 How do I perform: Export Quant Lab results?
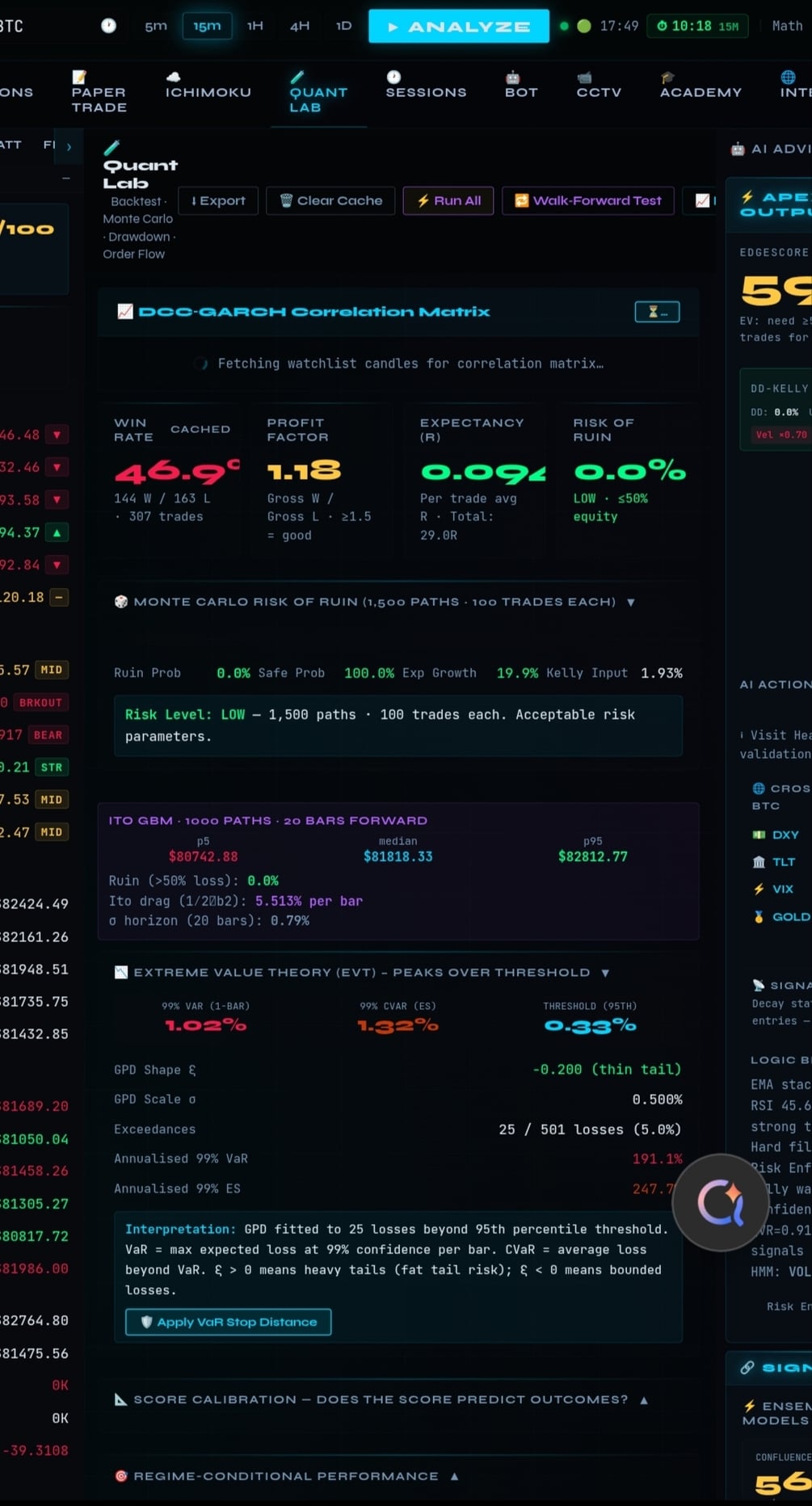point(218,200)
